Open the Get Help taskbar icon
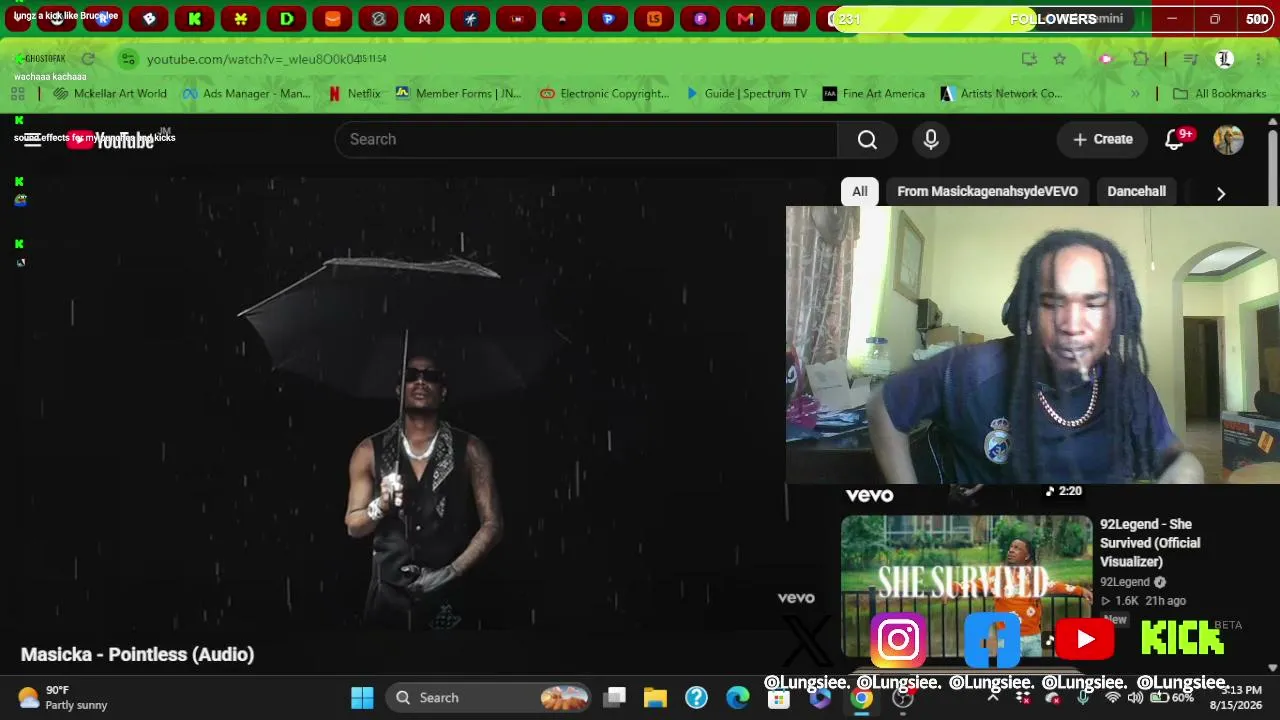Image resolution: width=1280 pixels, height=720 pixels. point(696,698)
